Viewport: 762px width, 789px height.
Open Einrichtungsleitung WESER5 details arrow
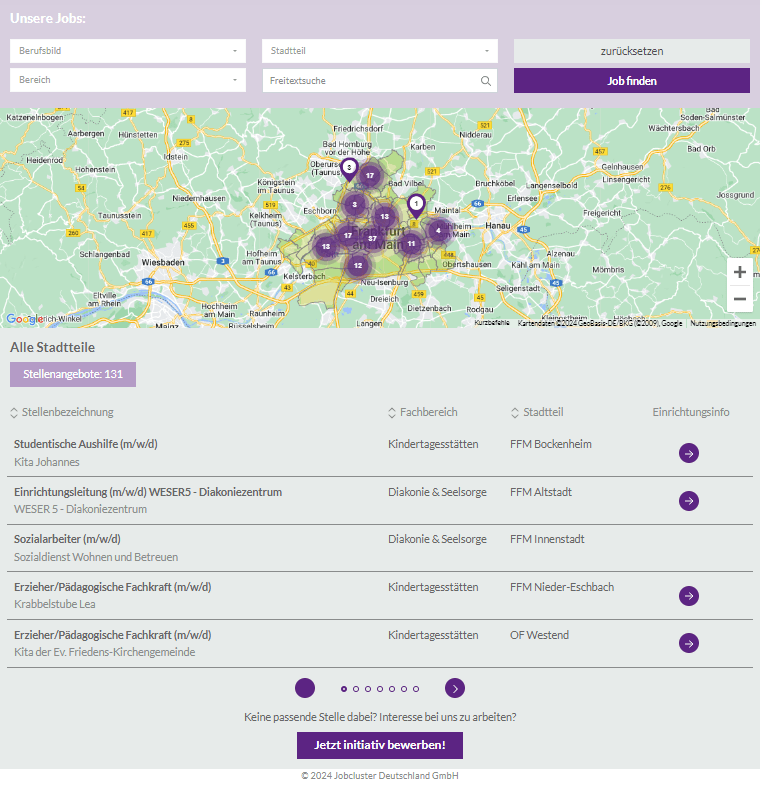pyautogui.click(x=688, y=501)
